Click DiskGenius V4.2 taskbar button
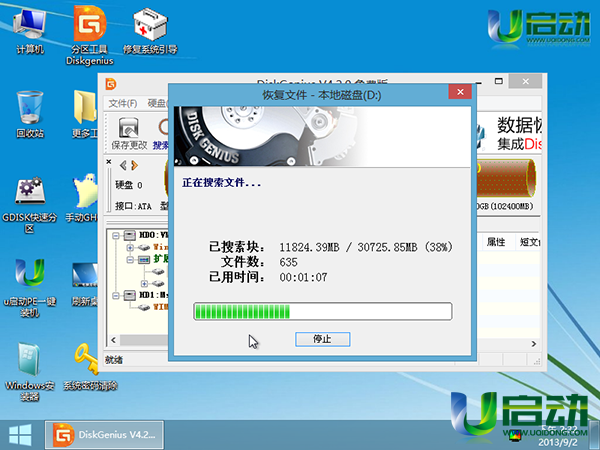The width and height of the screenshot is (600, 450). [104, 435]
